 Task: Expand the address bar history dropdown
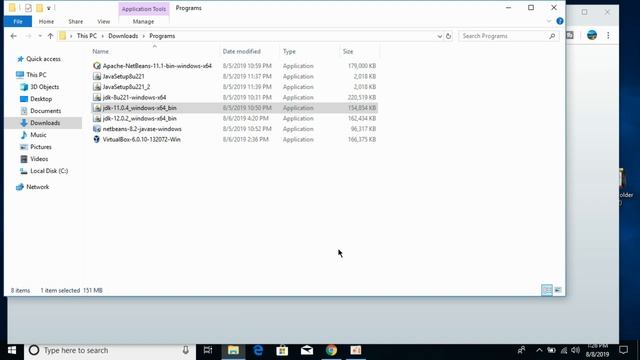(x=440, y=36)
